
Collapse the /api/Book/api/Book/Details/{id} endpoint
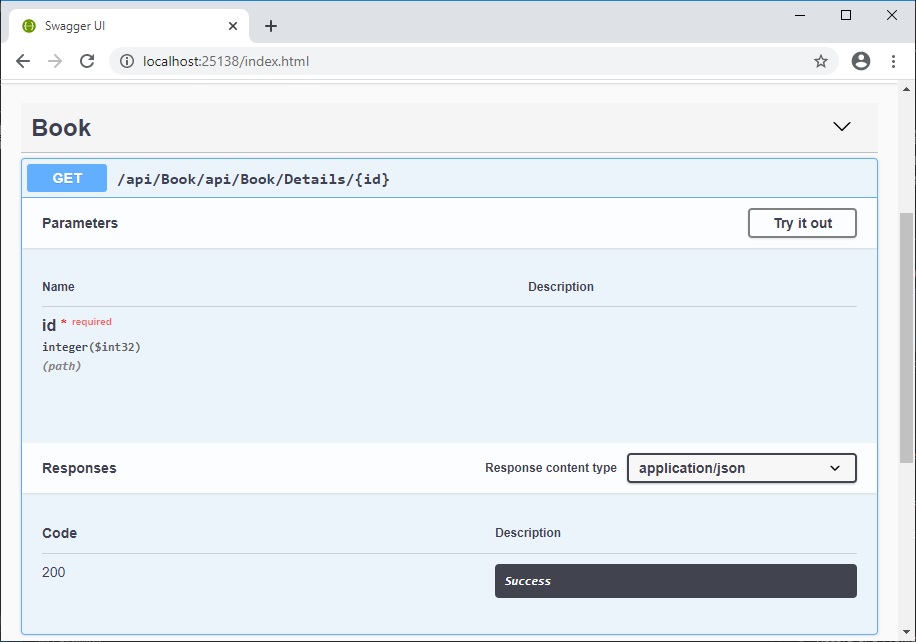[449, 178]
